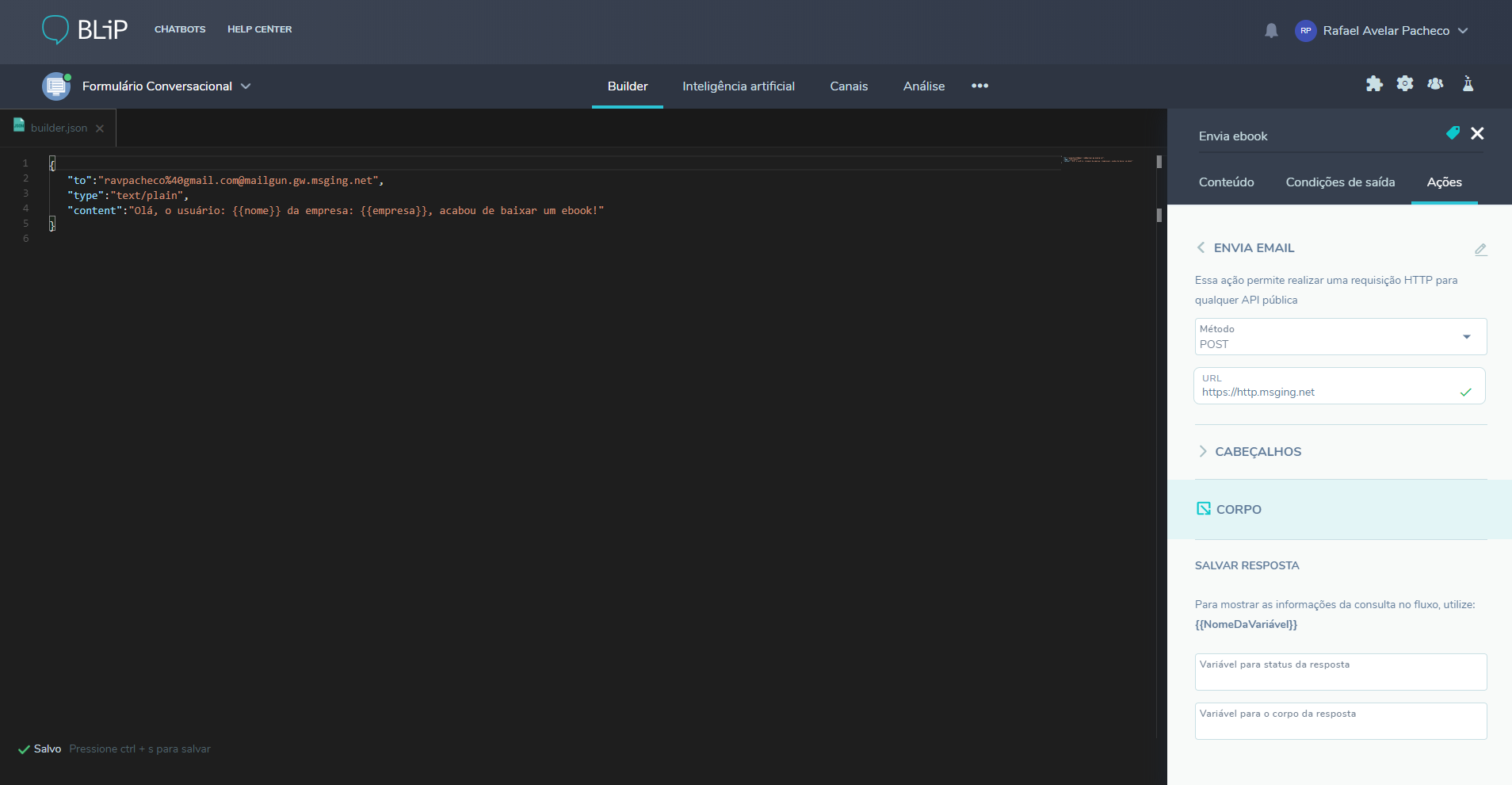The image size is (1512, 785).
Task: Switch to Inteligência artificial tab
Action: coord(739,86)
